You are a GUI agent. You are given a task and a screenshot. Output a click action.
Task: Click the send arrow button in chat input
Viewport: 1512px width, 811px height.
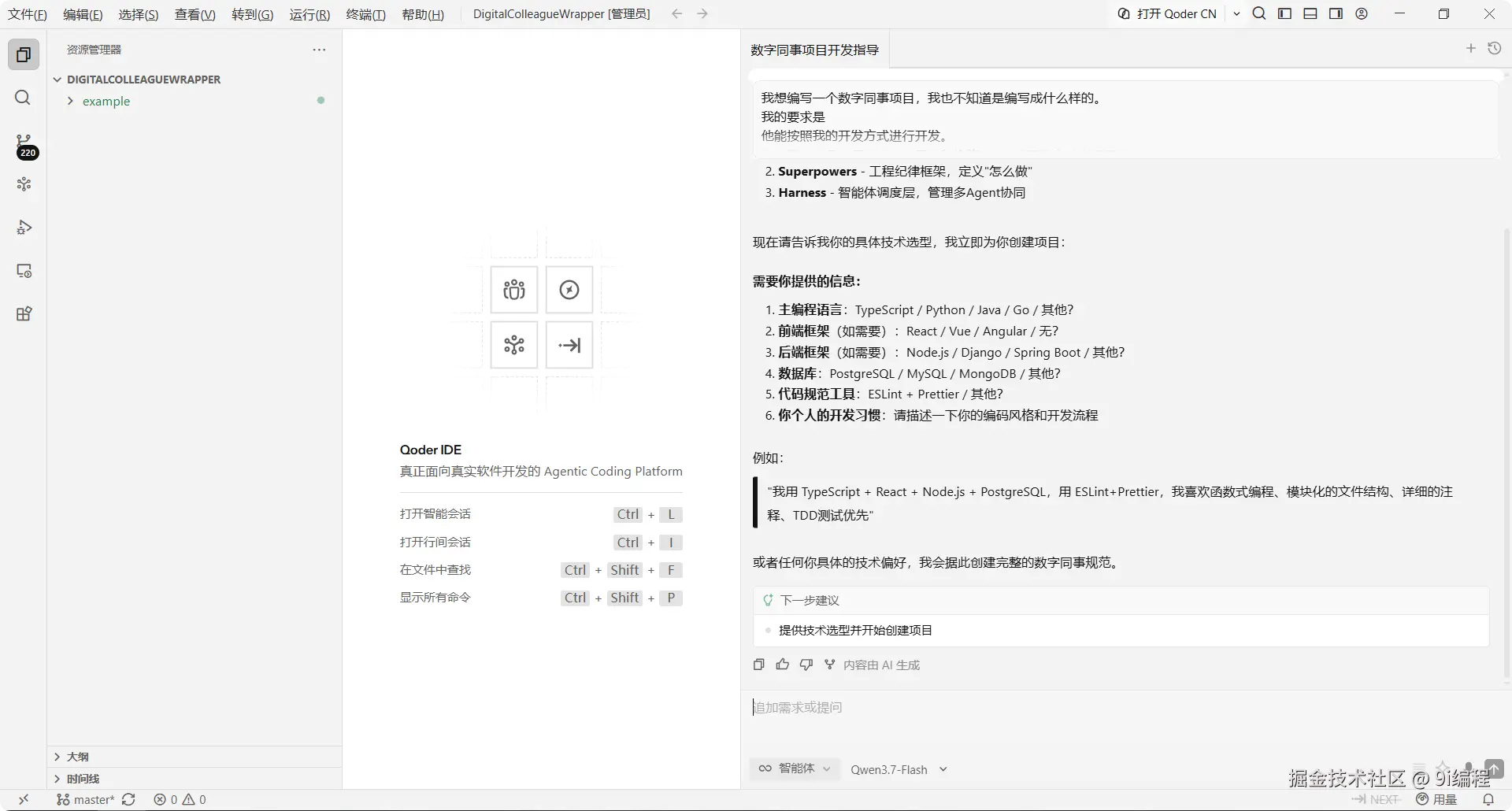click(x=1494, y=768)
